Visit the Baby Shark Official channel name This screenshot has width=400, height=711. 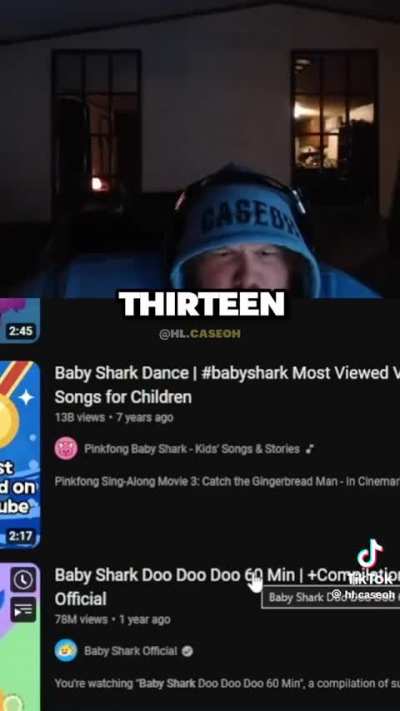point(131,651)
